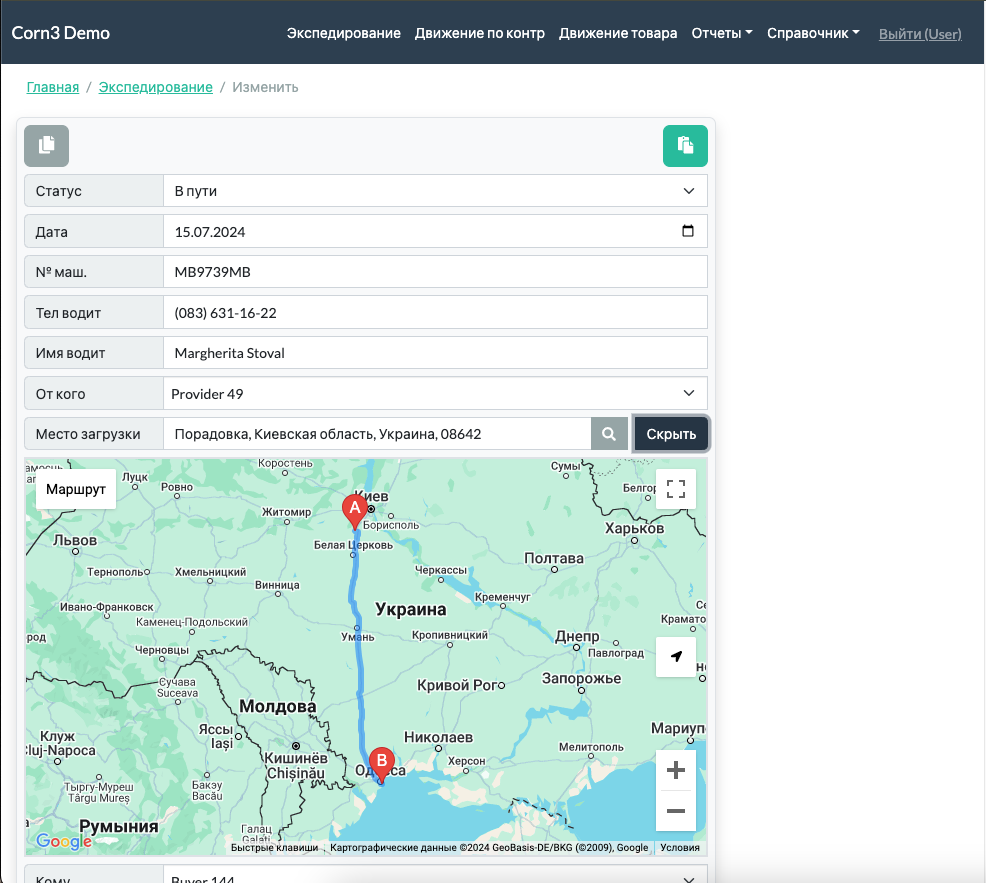Viewport: 986px width, 883px height.
Task: Open the Отчеты menu dropdown
Action: point(722,33)
